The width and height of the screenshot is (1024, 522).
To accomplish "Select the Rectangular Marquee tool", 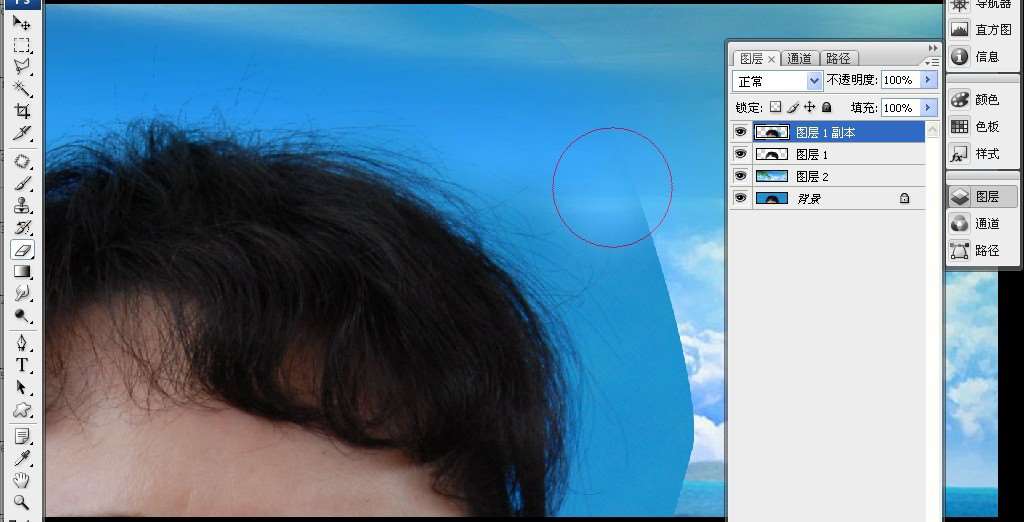I will tap(22, 44).
